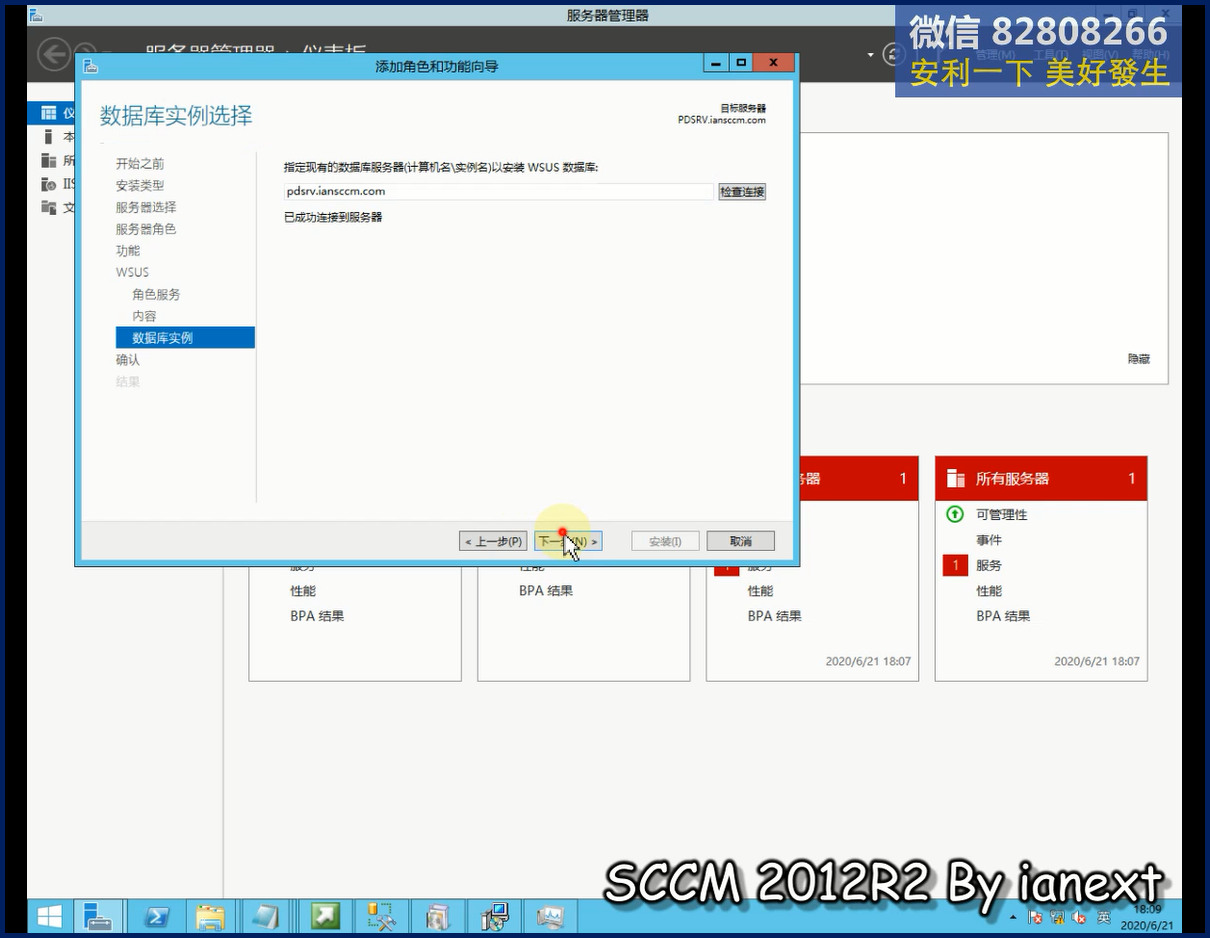
Task: Click the red 1 badge beside 服务
Action: click(955, 566)
